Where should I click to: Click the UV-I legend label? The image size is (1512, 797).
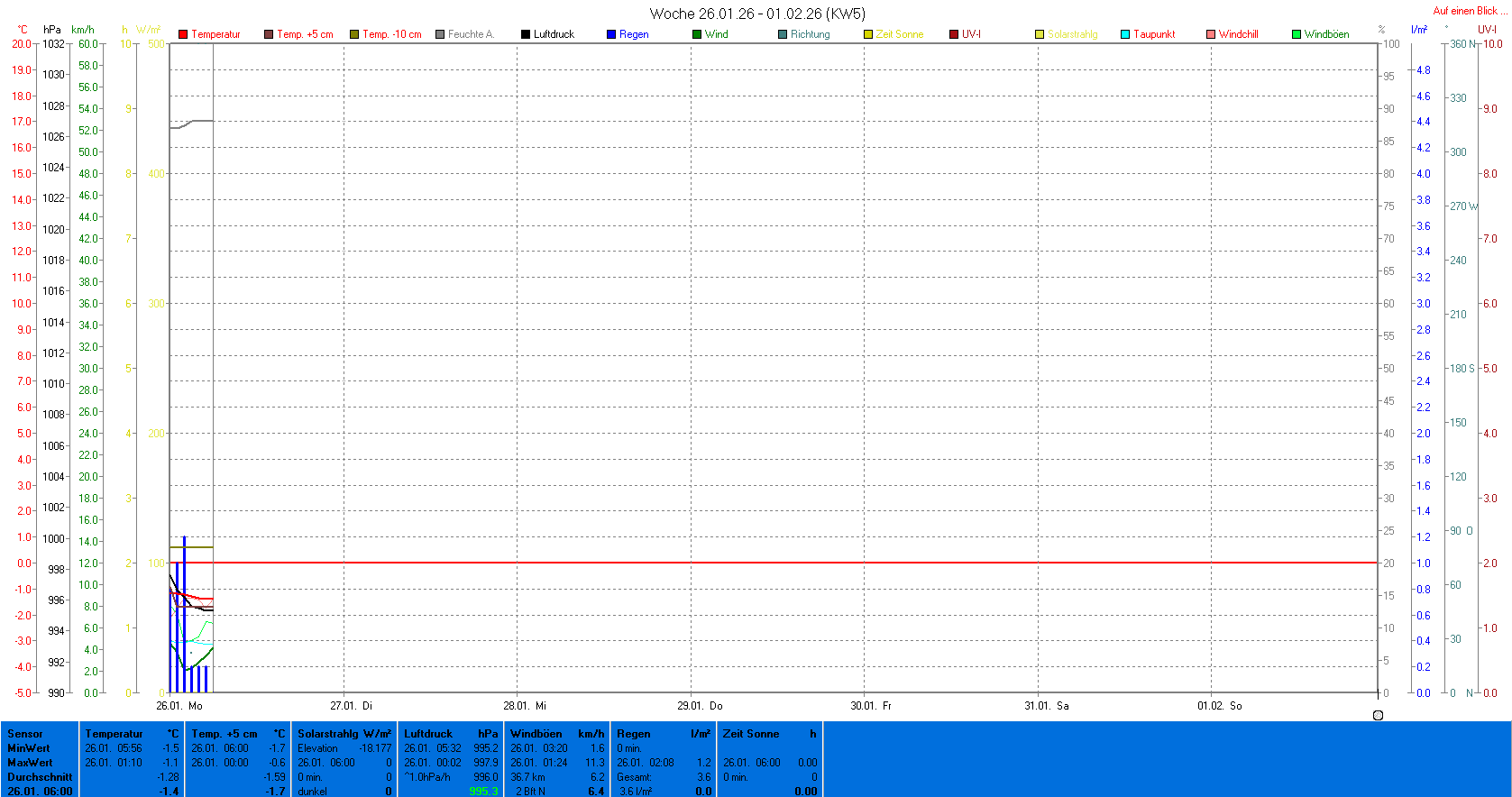tap(971, 34)
